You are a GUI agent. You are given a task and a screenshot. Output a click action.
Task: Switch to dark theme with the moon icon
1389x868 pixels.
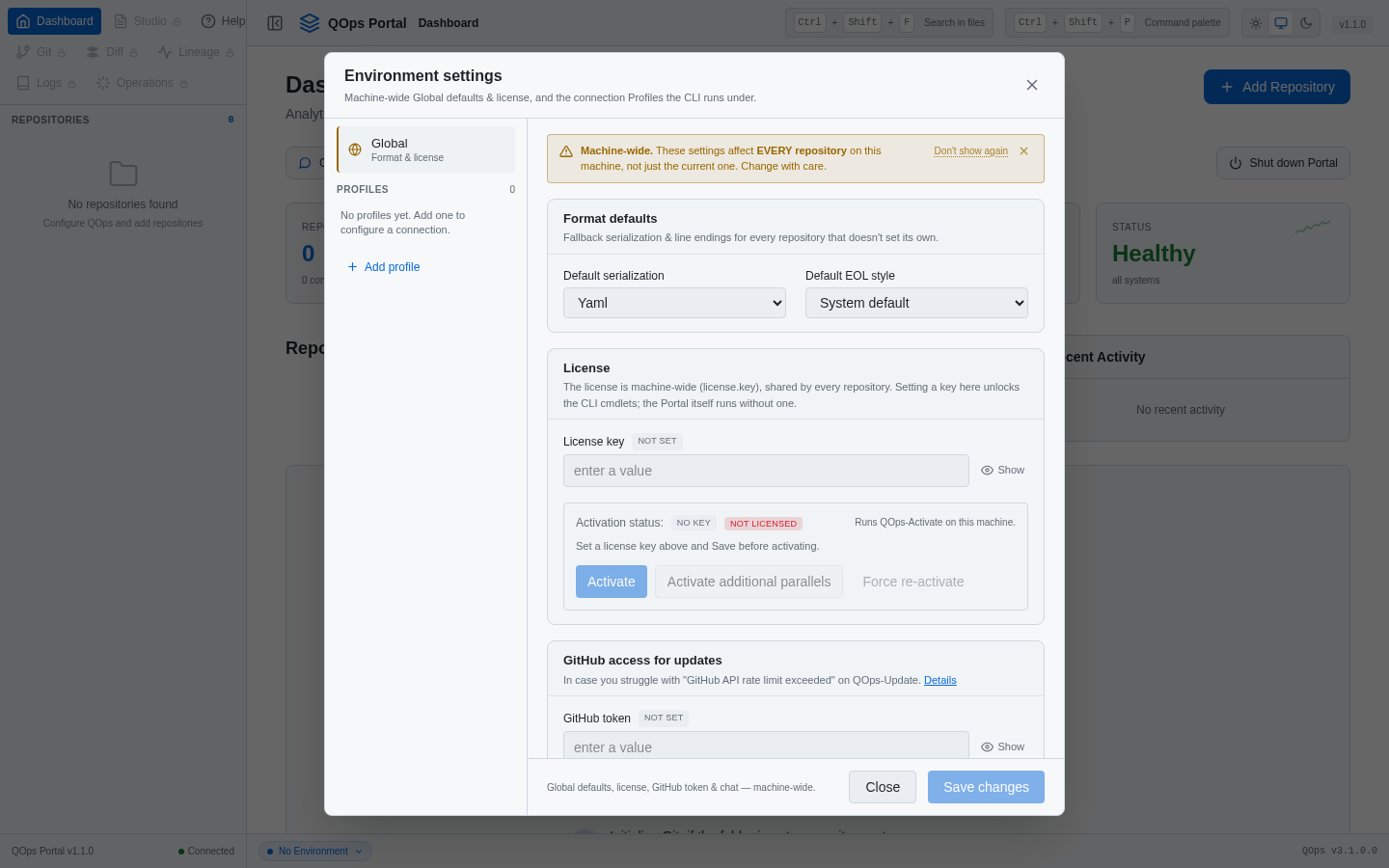pyautogui.click(x=1306, y=23)
